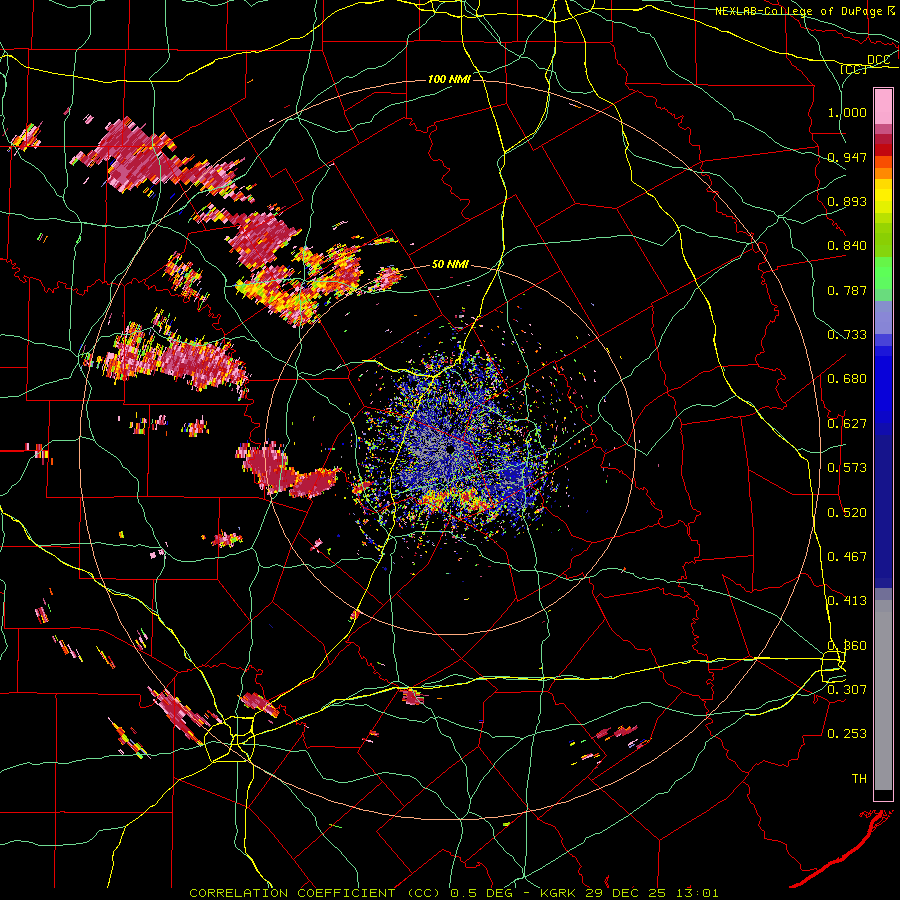Viewport: 900px width, 900px height.
Task: Click the 0.253 scale value
Action: (x=847, y=734)
